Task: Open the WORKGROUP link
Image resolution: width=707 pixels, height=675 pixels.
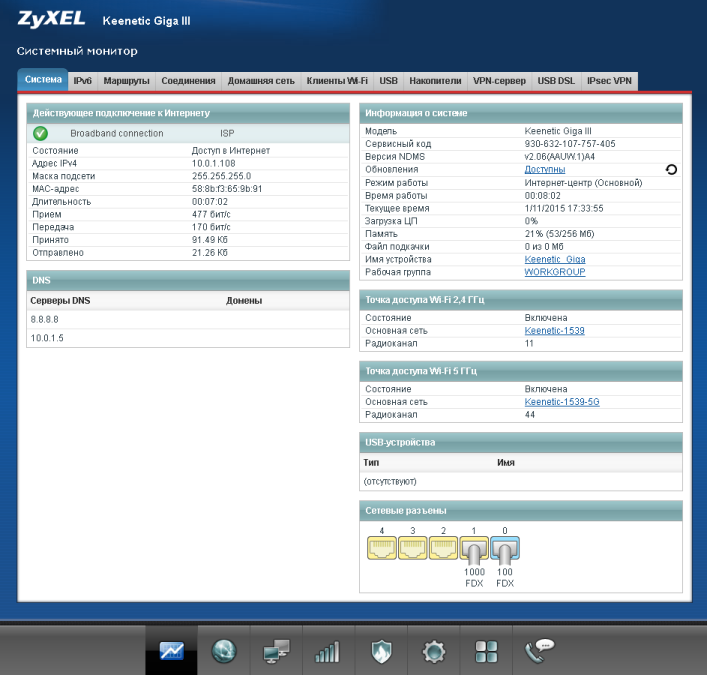Action: [555, 272]
